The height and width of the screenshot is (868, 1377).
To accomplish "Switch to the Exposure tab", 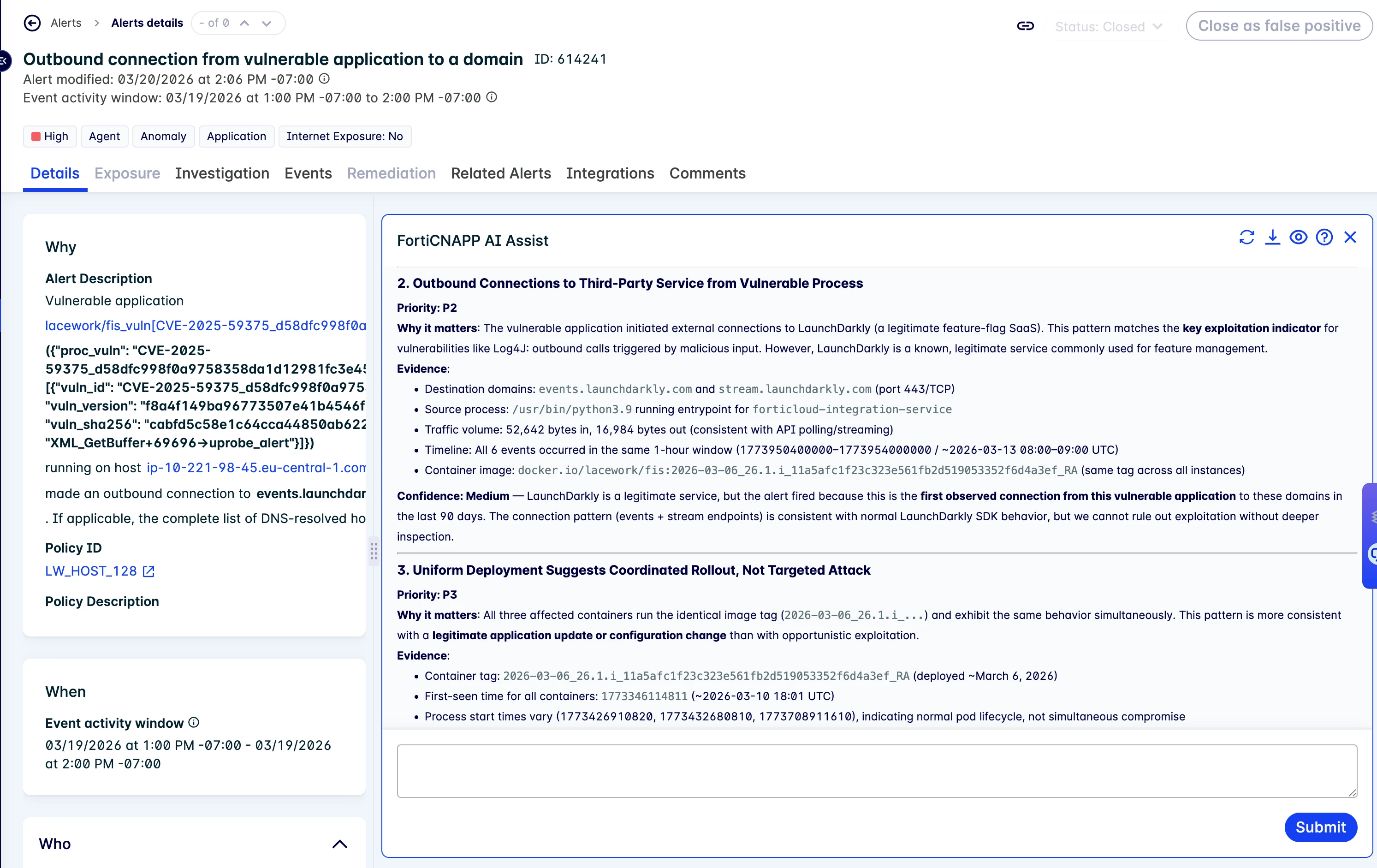I will click(128, 173).
